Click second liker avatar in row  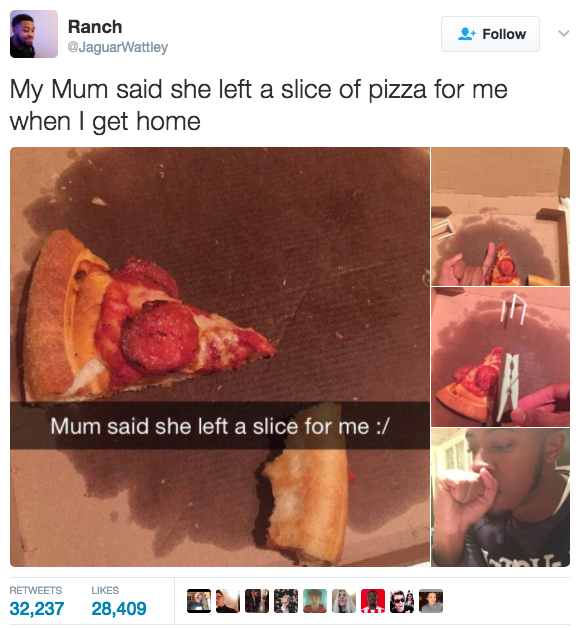228,601
